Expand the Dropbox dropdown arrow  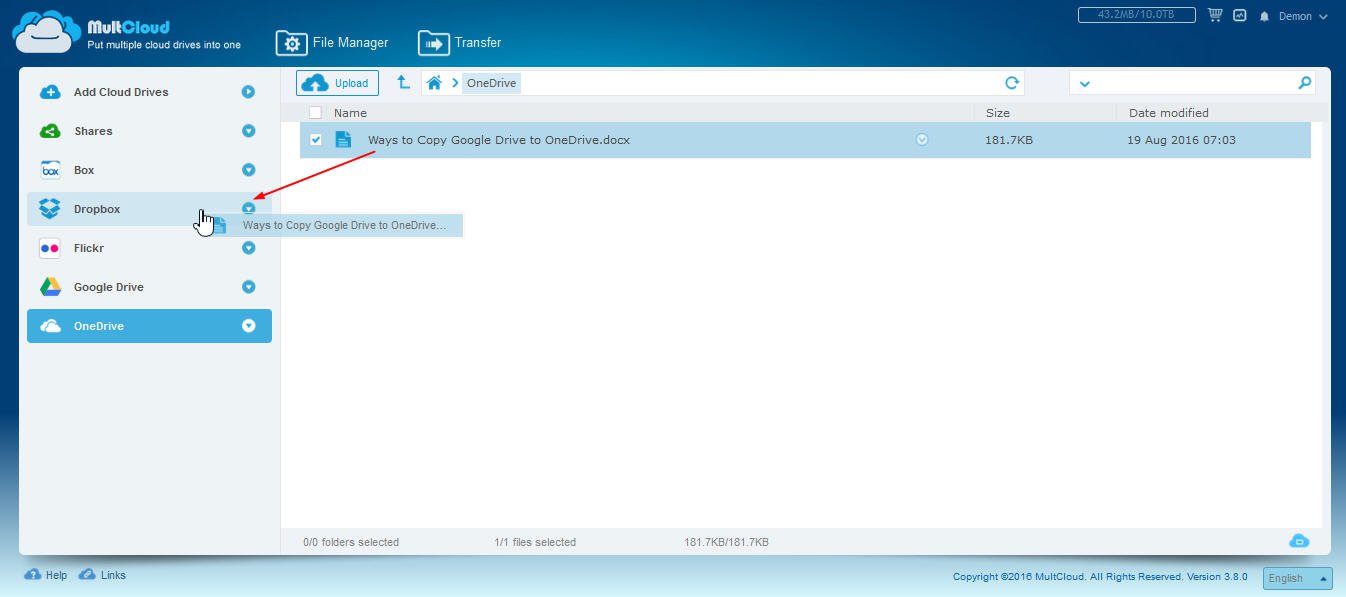(x=249, y=209)
